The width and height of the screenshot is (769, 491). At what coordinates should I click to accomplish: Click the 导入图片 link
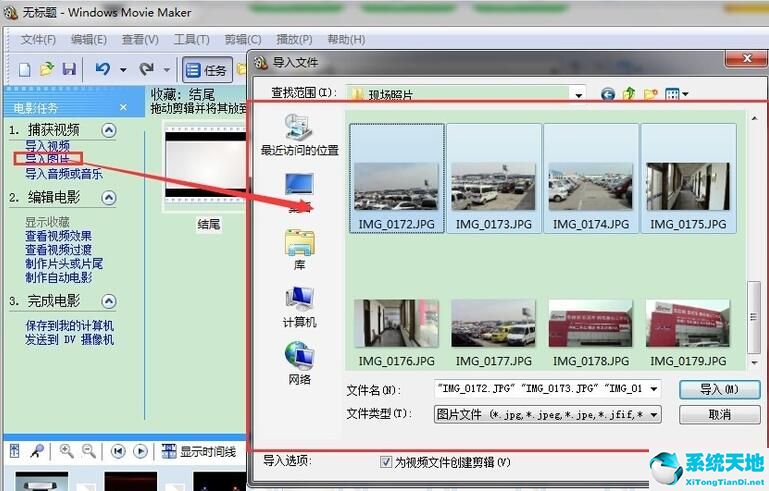click(x=48, y=158)
